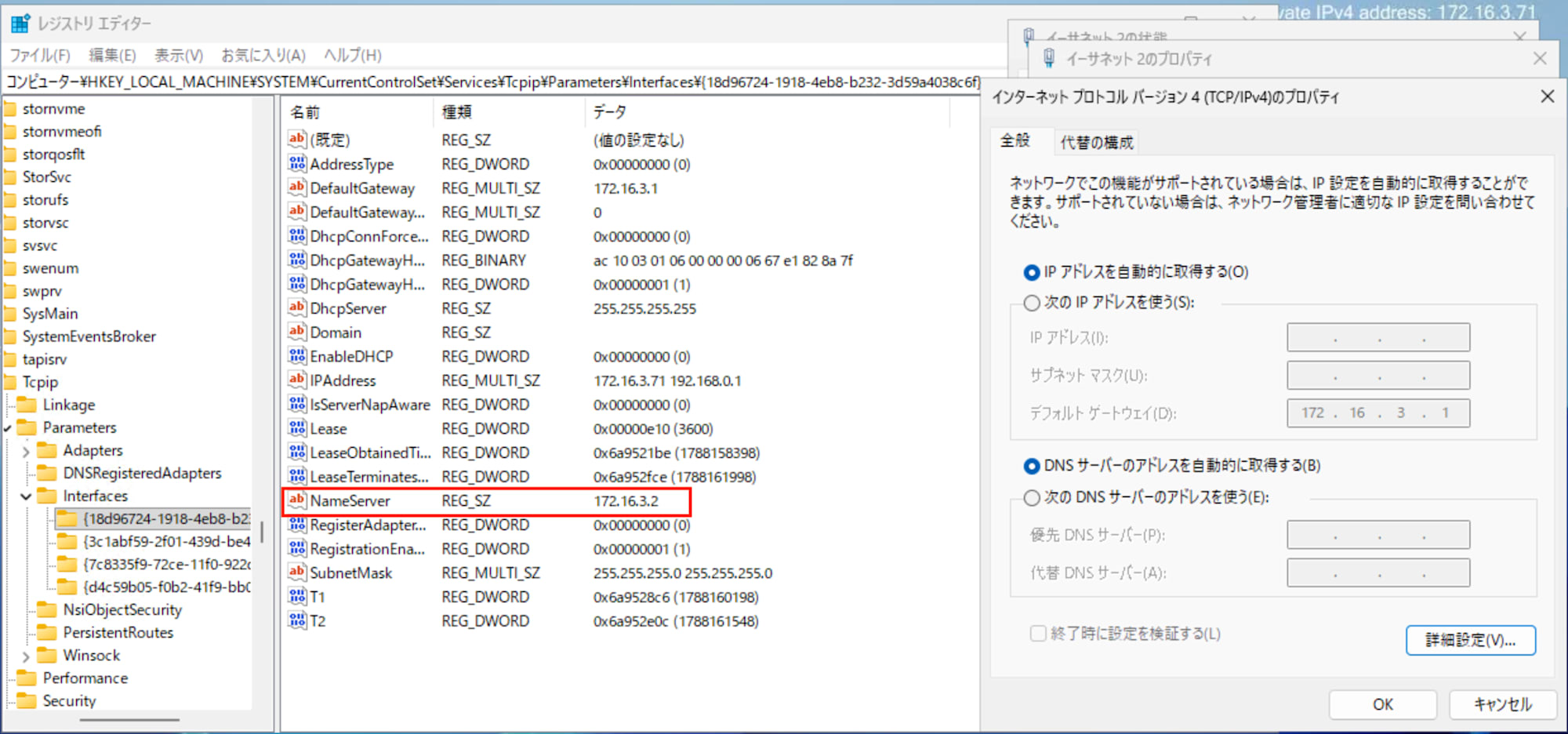Open the 編集(E) menu
This screenshot has width=1568, height=734.
coord(112,55)
